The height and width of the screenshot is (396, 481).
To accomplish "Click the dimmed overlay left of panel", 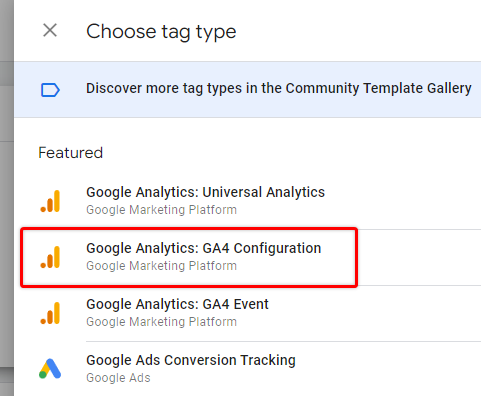I will click(x=7, y=198).
